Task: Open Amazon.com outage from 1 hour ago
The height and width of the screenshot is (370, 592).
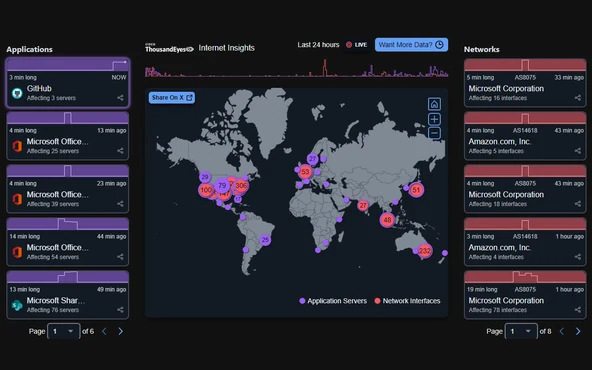Action: pyautogui.click(x=525, y=242)
